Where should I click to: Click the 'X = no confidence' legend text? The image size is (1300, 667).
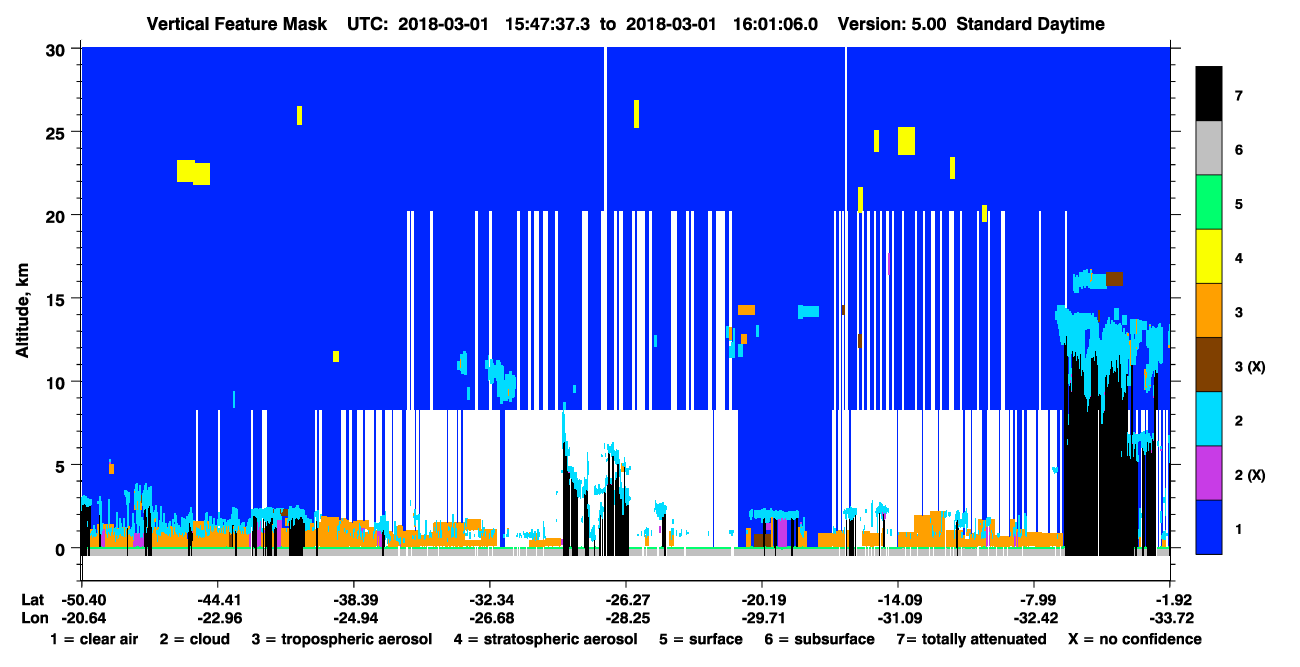pos(1134,639)
